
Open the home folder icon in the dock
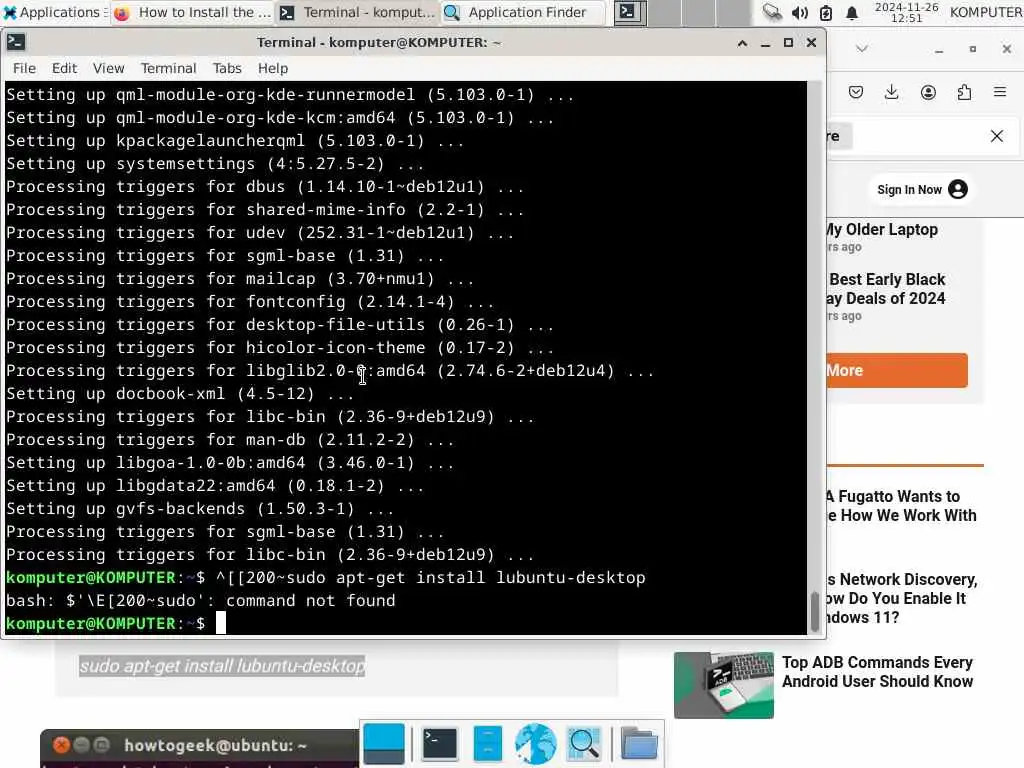pyautogui.click(x=639, y=744)
